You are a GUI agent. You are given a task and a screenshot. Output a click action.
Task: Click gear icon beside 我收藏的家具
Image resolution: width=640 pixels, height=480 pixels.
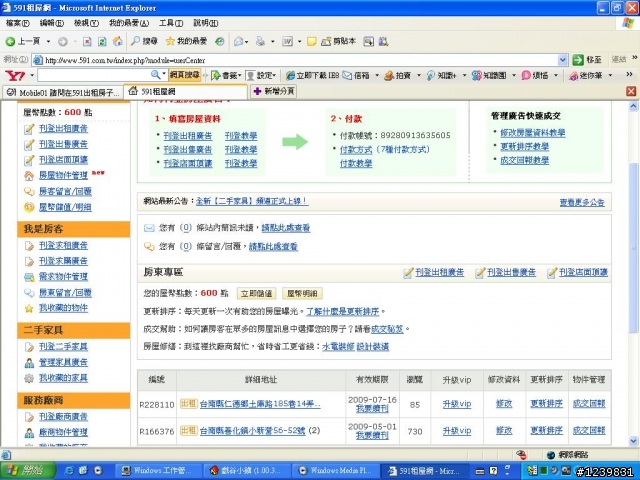click(x=29, y=378)
